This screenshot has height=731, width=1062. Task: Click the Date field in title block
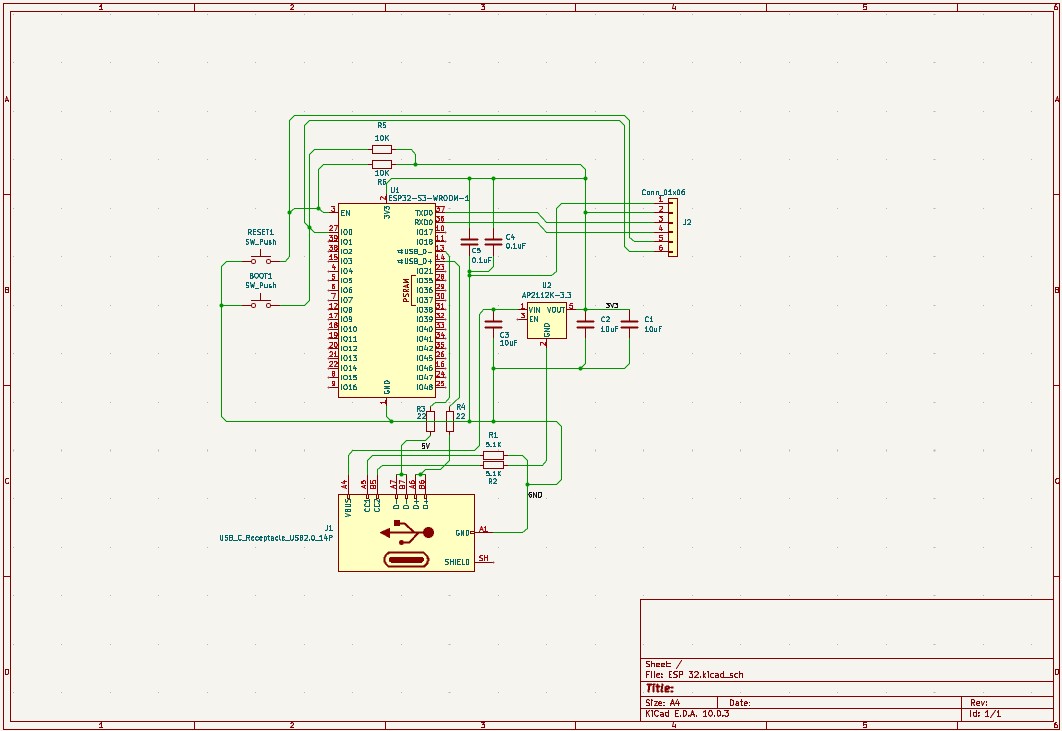(x=740, y=703)
